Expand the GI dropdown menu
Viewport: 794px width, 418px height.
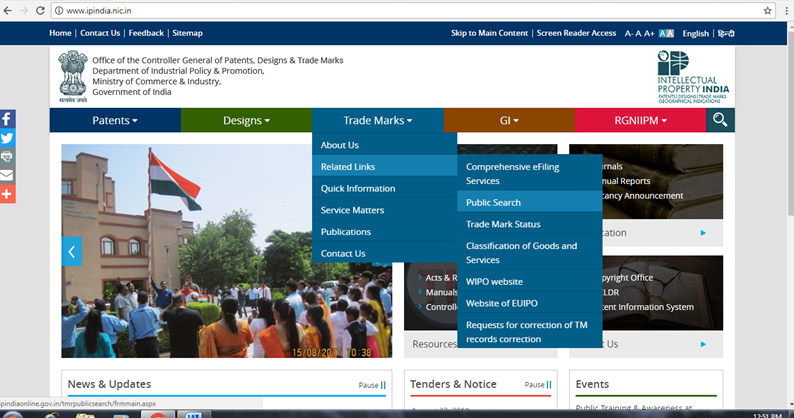509,120
